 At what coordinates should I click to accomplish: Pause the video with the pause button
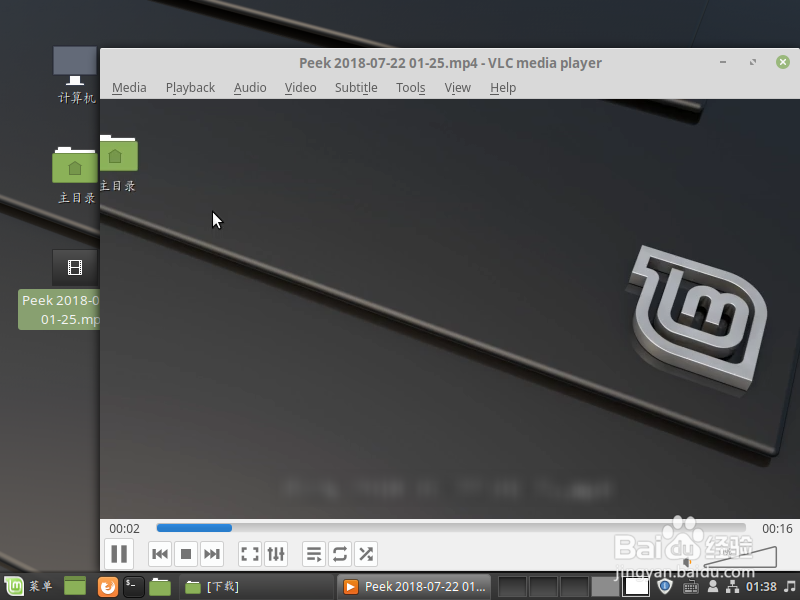119,554
